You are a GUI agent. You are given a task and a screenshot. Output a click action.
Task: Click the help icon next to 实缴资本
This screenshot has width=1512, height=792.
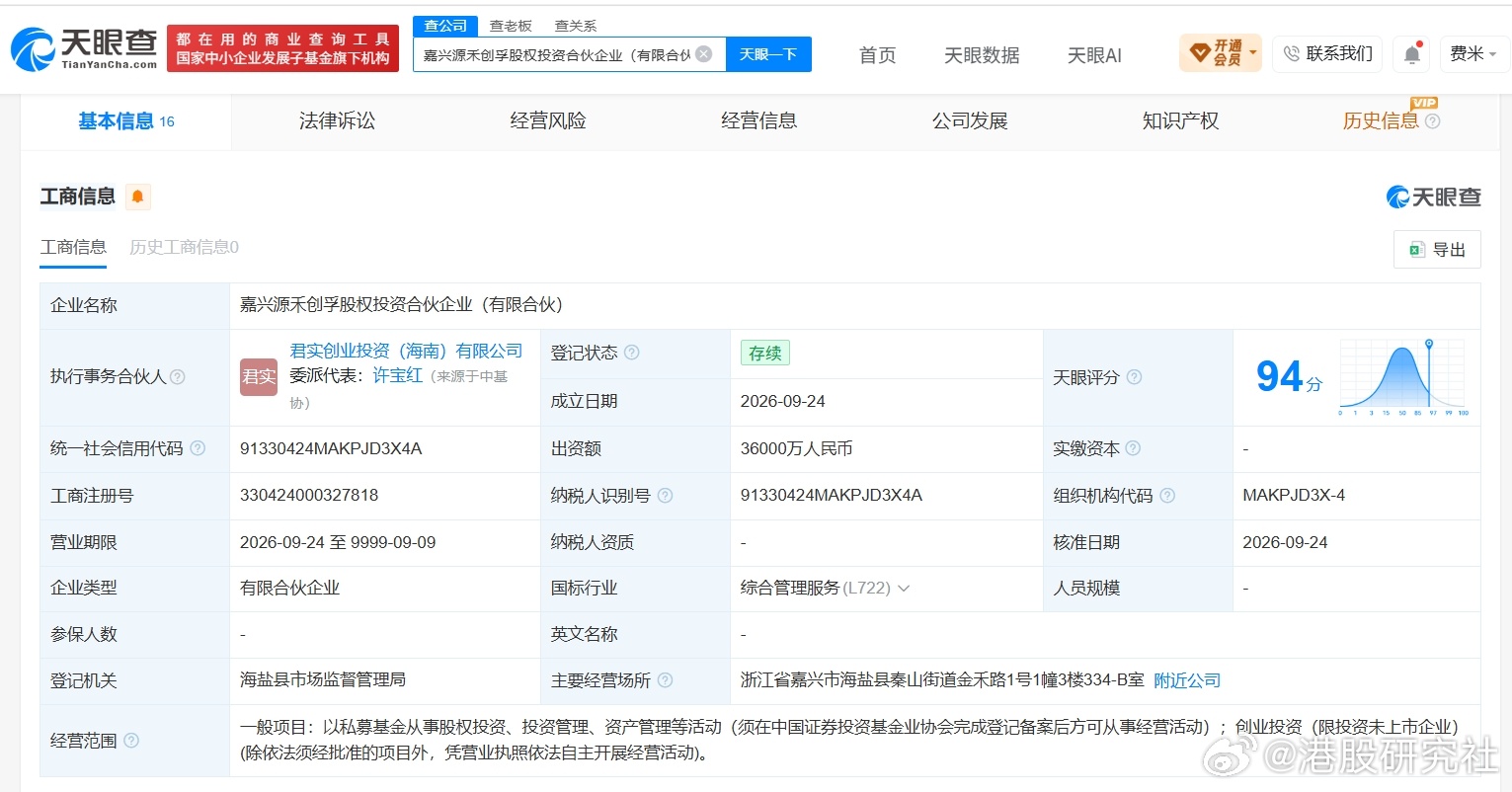(1133, 448)
